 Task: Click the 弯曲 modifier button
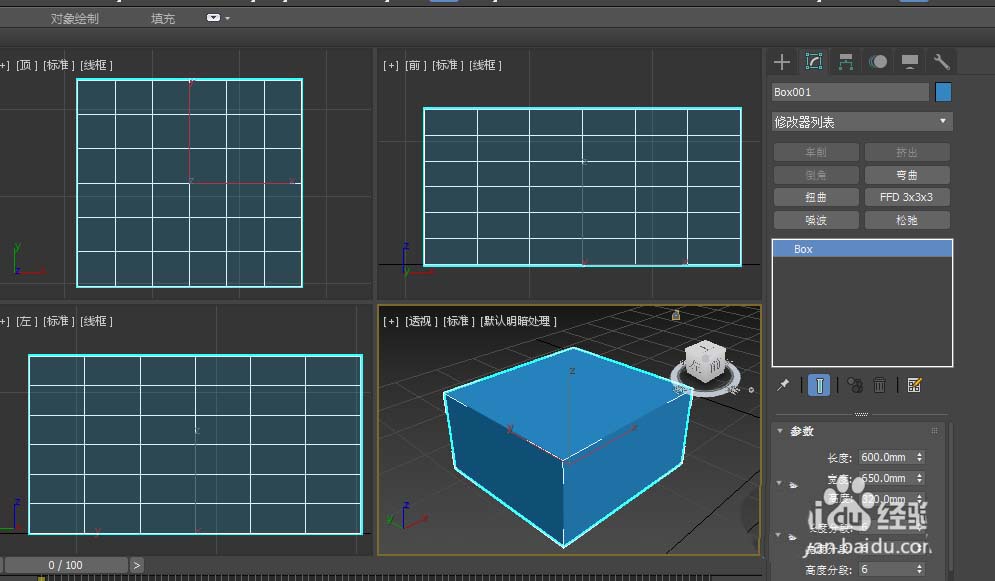(906, 175)
